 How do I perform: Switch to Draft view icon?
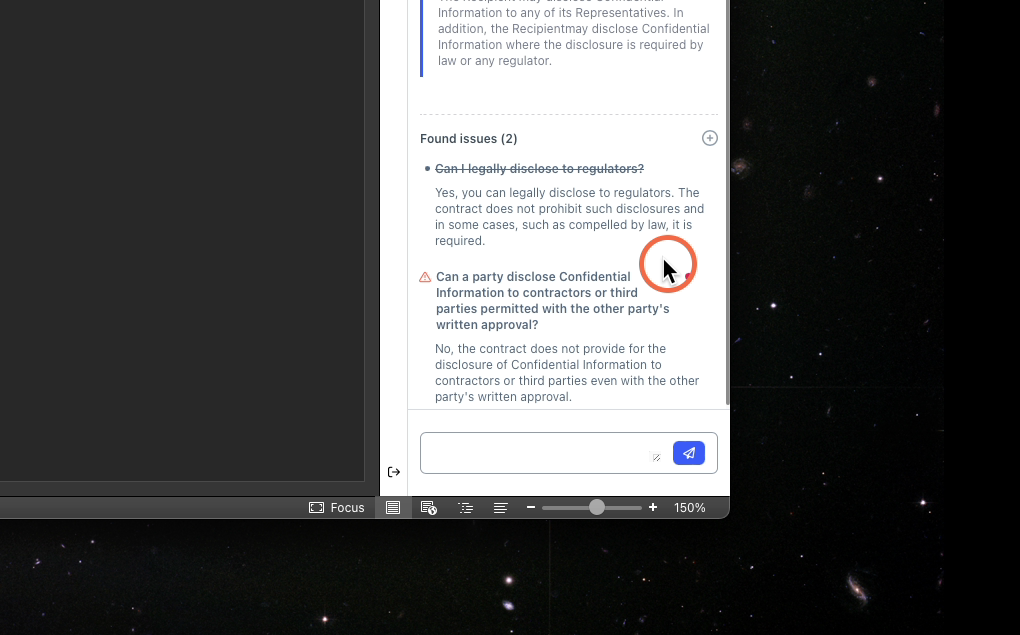click(500, 507)
